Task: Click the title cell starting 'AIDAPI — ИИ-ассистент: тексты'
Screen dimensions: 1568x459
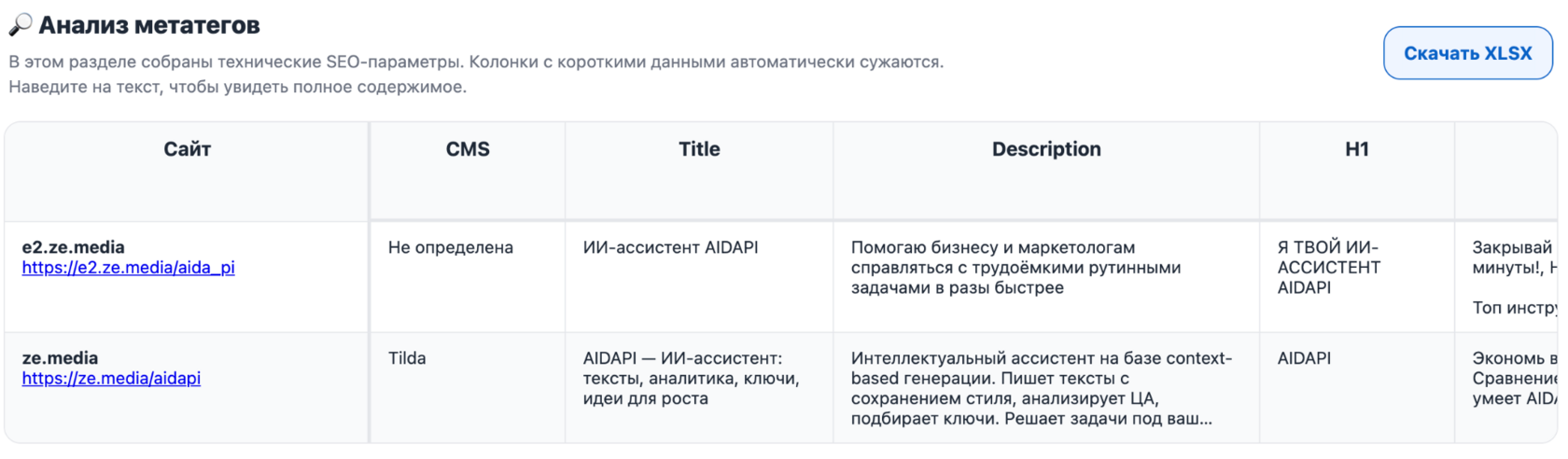Action: pos(691,379)
